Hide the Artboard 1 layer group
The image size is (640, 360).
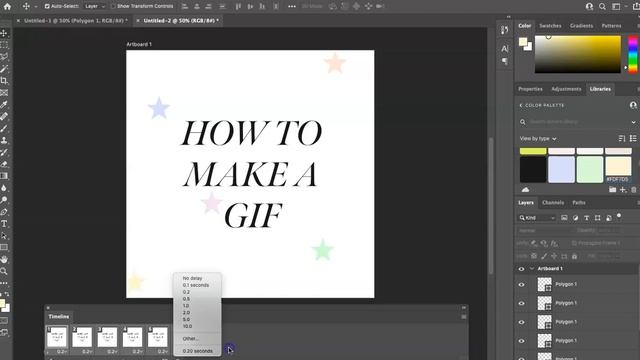521,269
